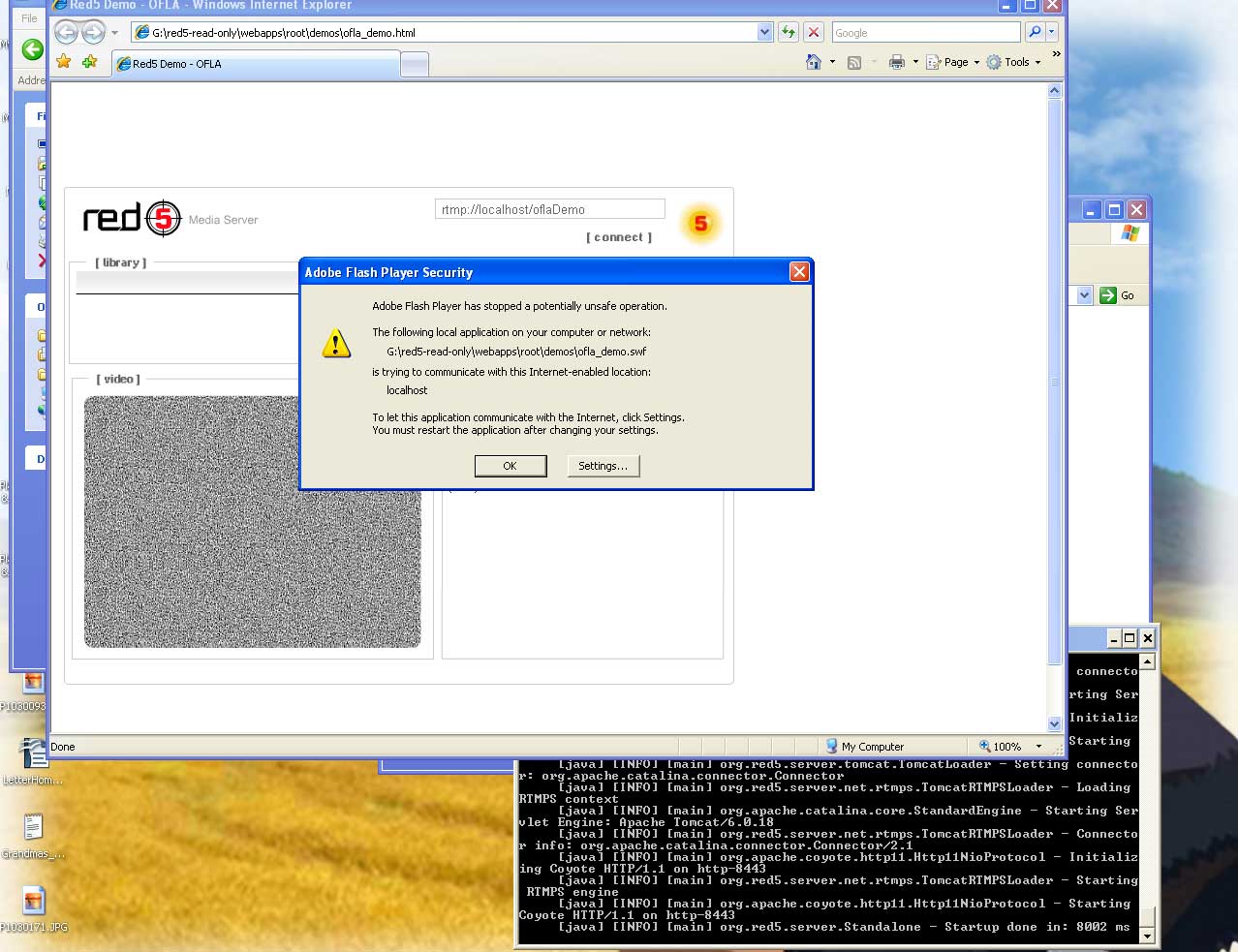Open address bar history dropdown
The height and width of the screenshot is (952, 1238).
pyautogui.click(x=764, y=32)
